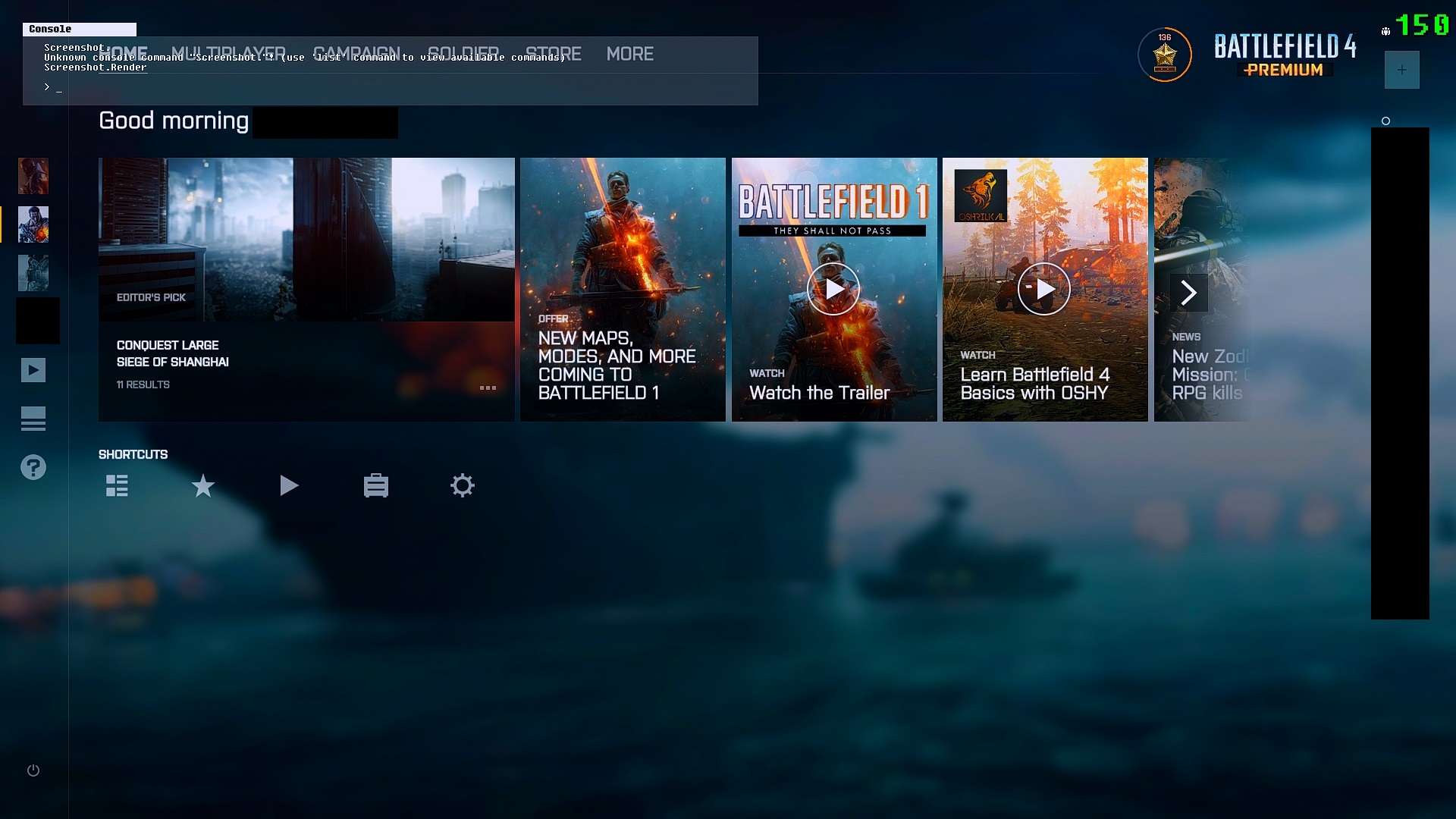Click the help question mark sidebar icon
The height and width of the screenshot is (819, 1456).
tap(33, 467)
